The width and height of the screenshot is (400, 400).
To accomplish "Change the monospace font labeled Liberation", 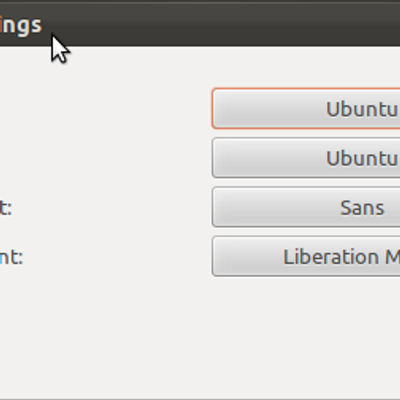I will pos(306,256).
